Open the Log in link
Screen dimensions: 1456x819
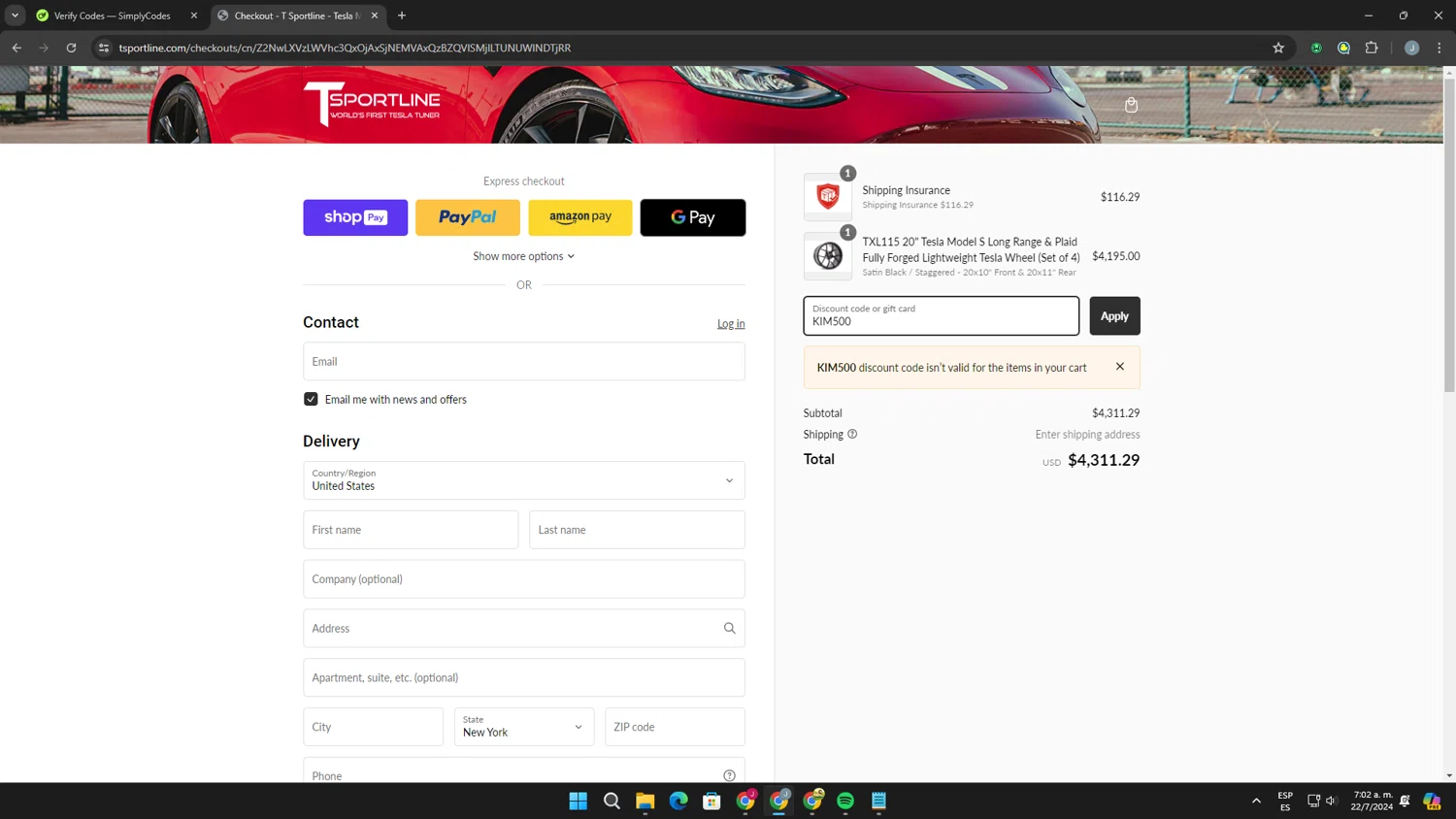point(731,324)
